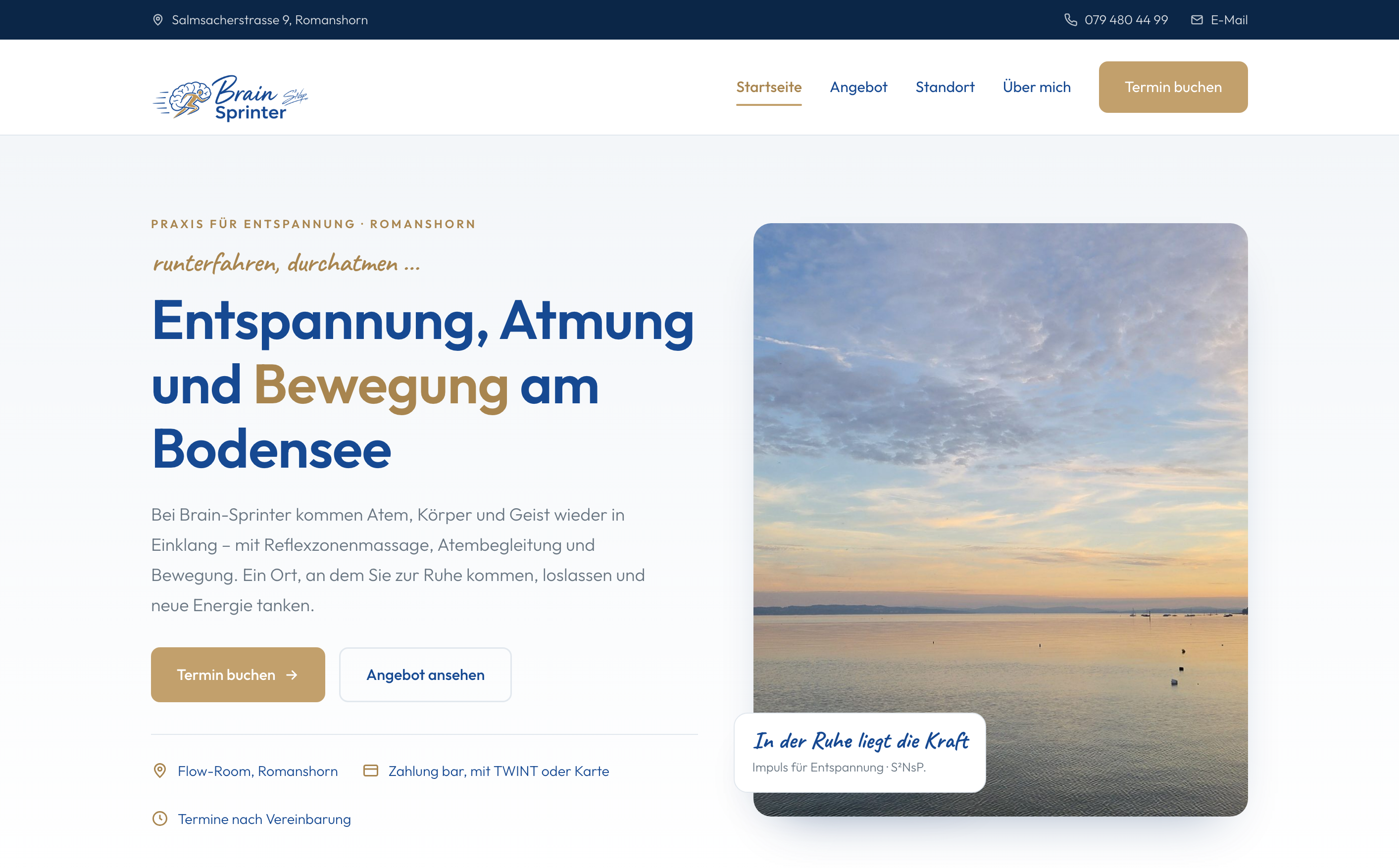Click the text Termine nach Vereinbarung
The width and height of the screenshot is (1399, 868).
click(264, 819)
